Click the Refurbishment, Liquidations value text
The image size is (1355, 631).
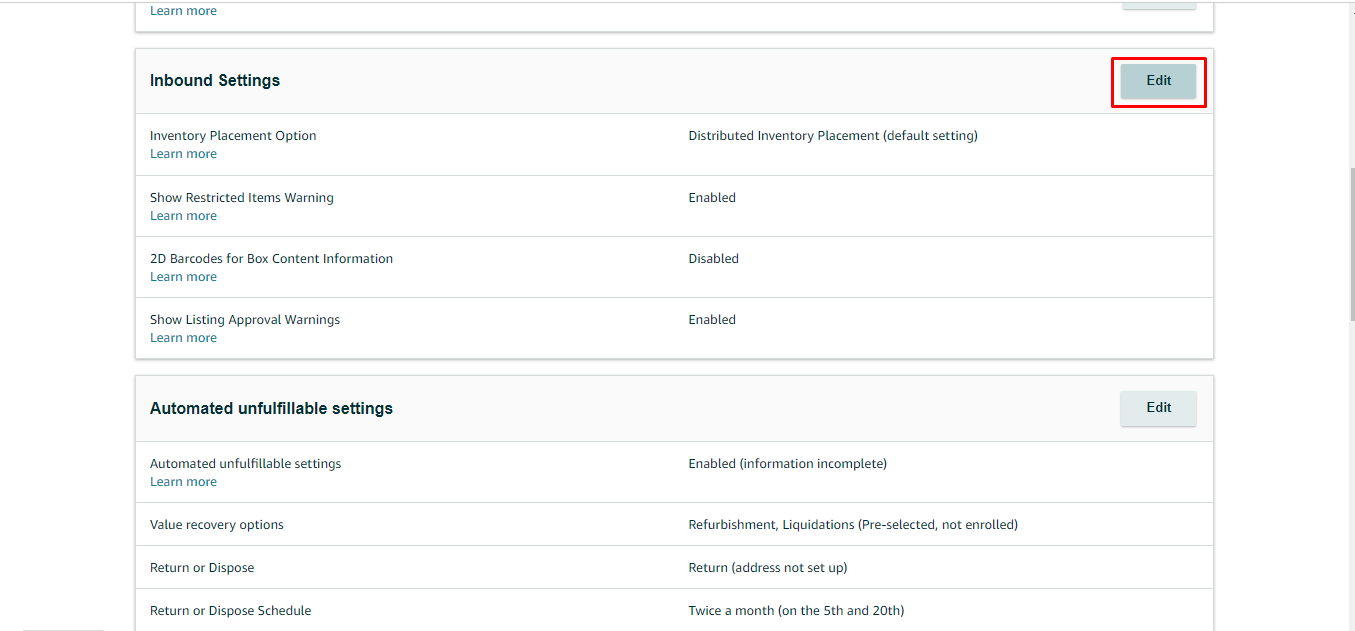tap(853, 525)
